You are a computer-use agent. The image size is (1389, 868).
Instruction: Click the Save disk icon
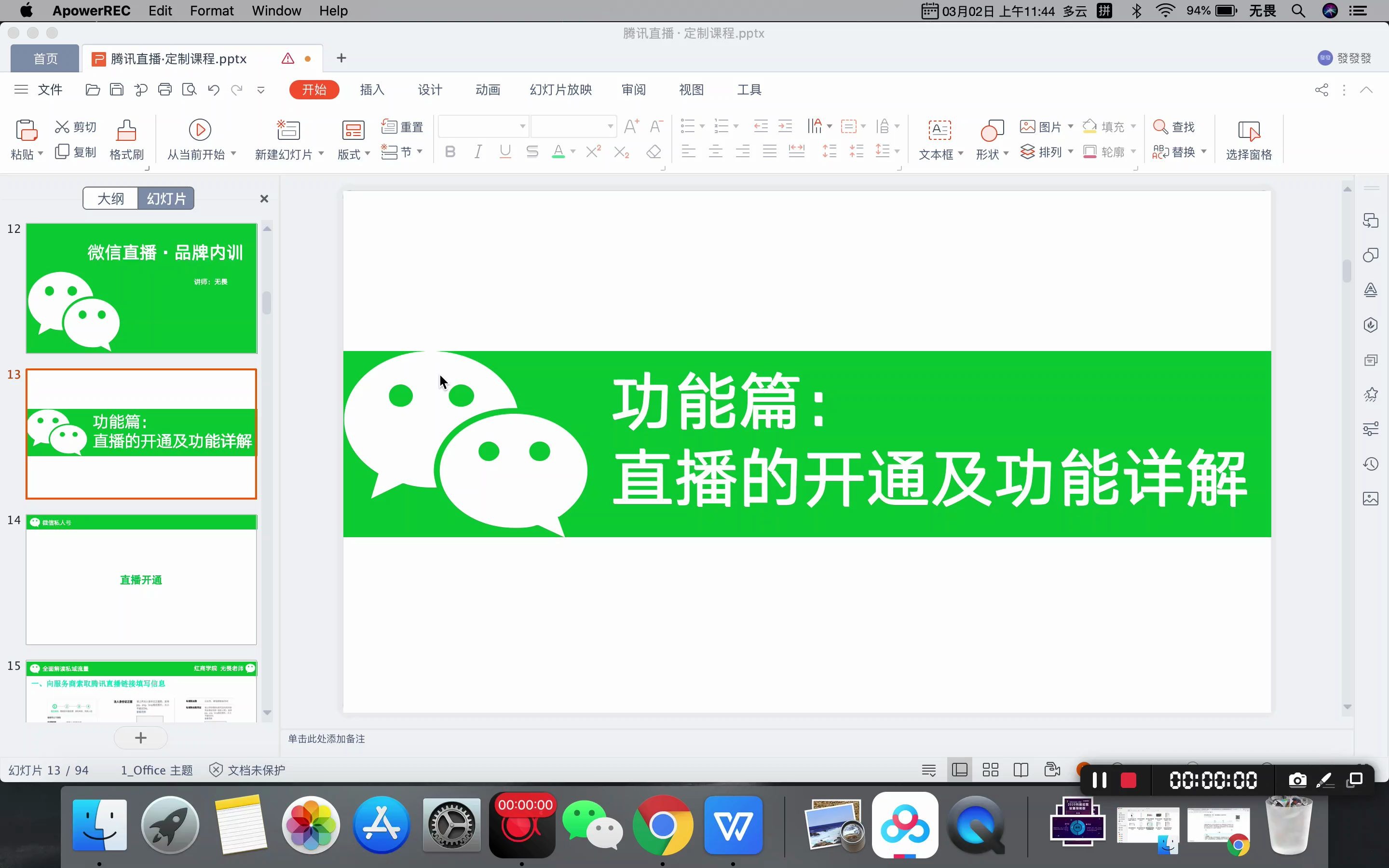point(117,90)
